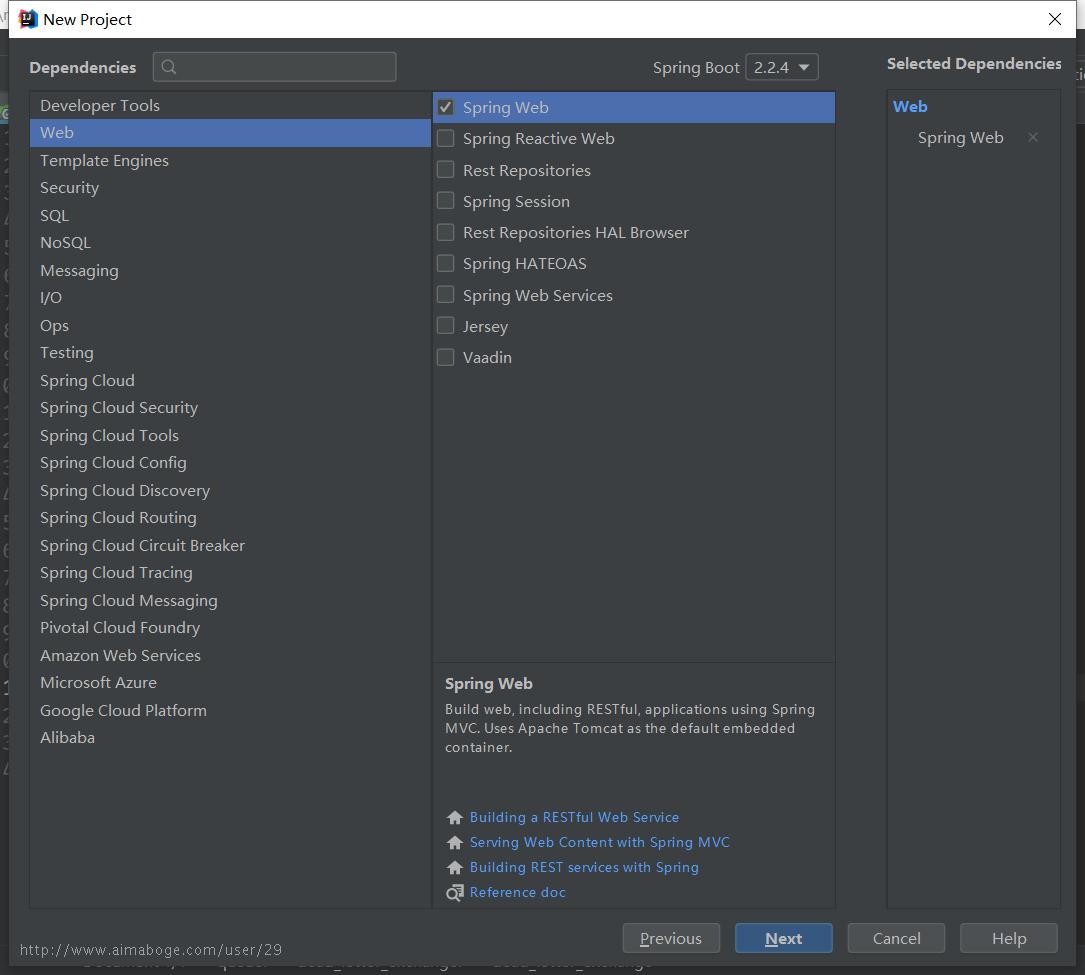
Task: Click the Spring Web description heading
Action: tap(489, 684)
